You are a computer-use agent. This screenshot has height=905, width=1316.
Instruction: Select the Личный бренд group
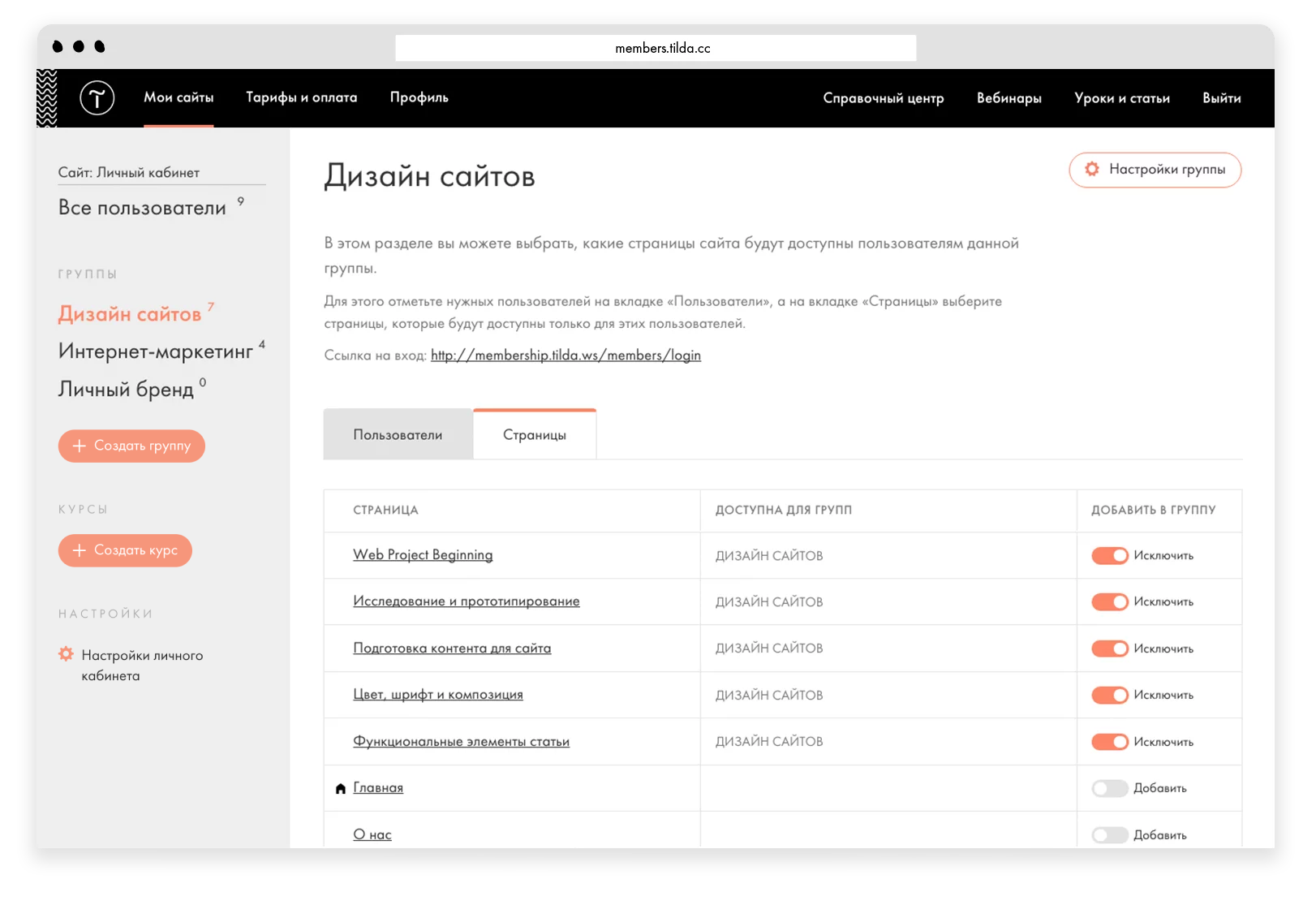(127, 390)
